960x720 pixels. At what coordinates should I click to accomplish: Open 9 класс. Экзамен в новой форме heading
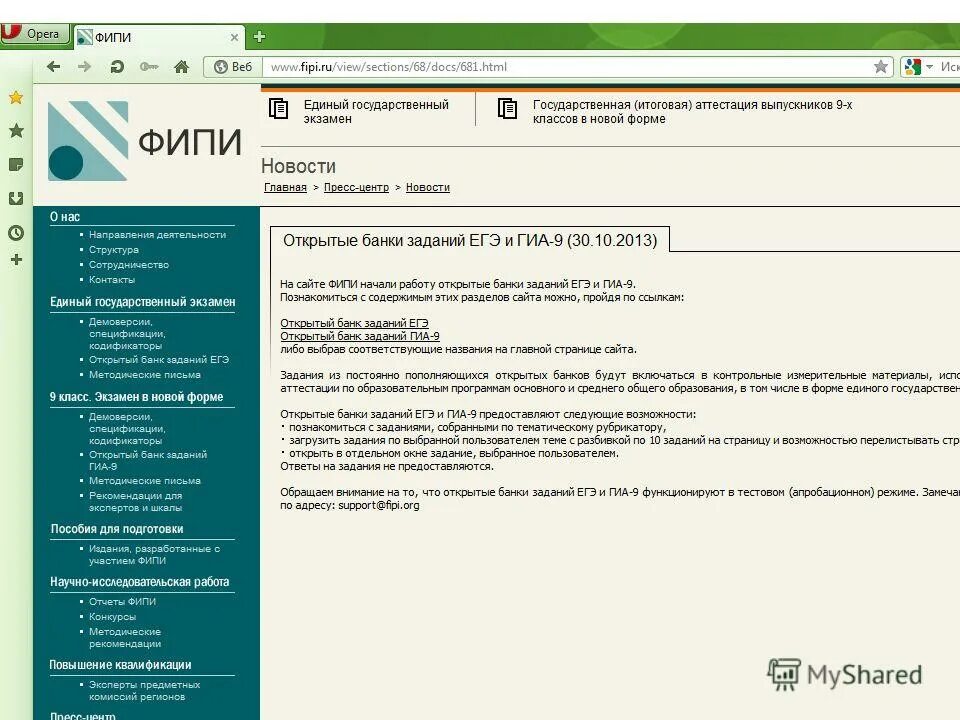coord(137,397)
